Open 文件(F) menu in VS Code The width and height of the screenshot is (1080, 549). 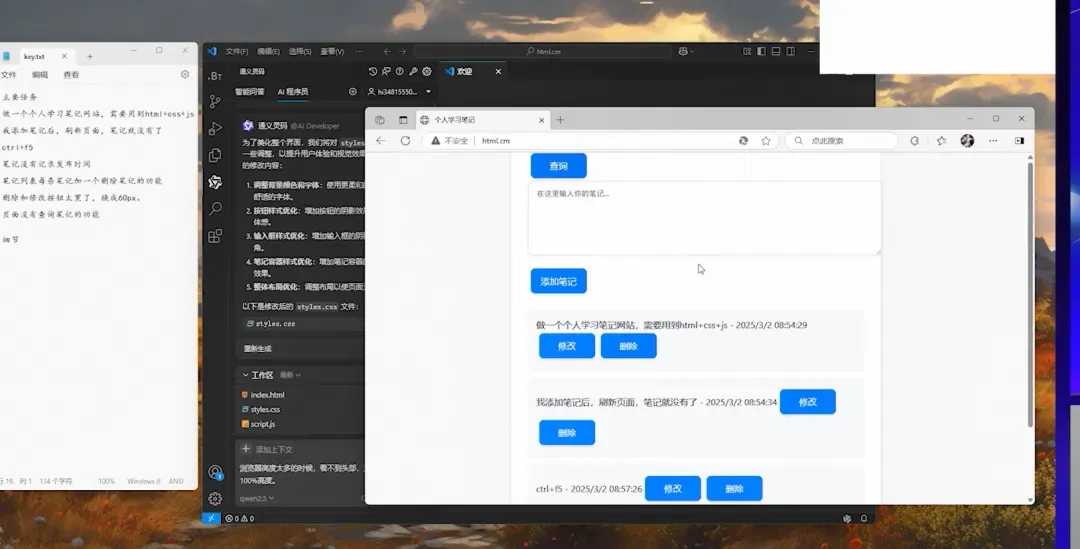pos(236,52)
